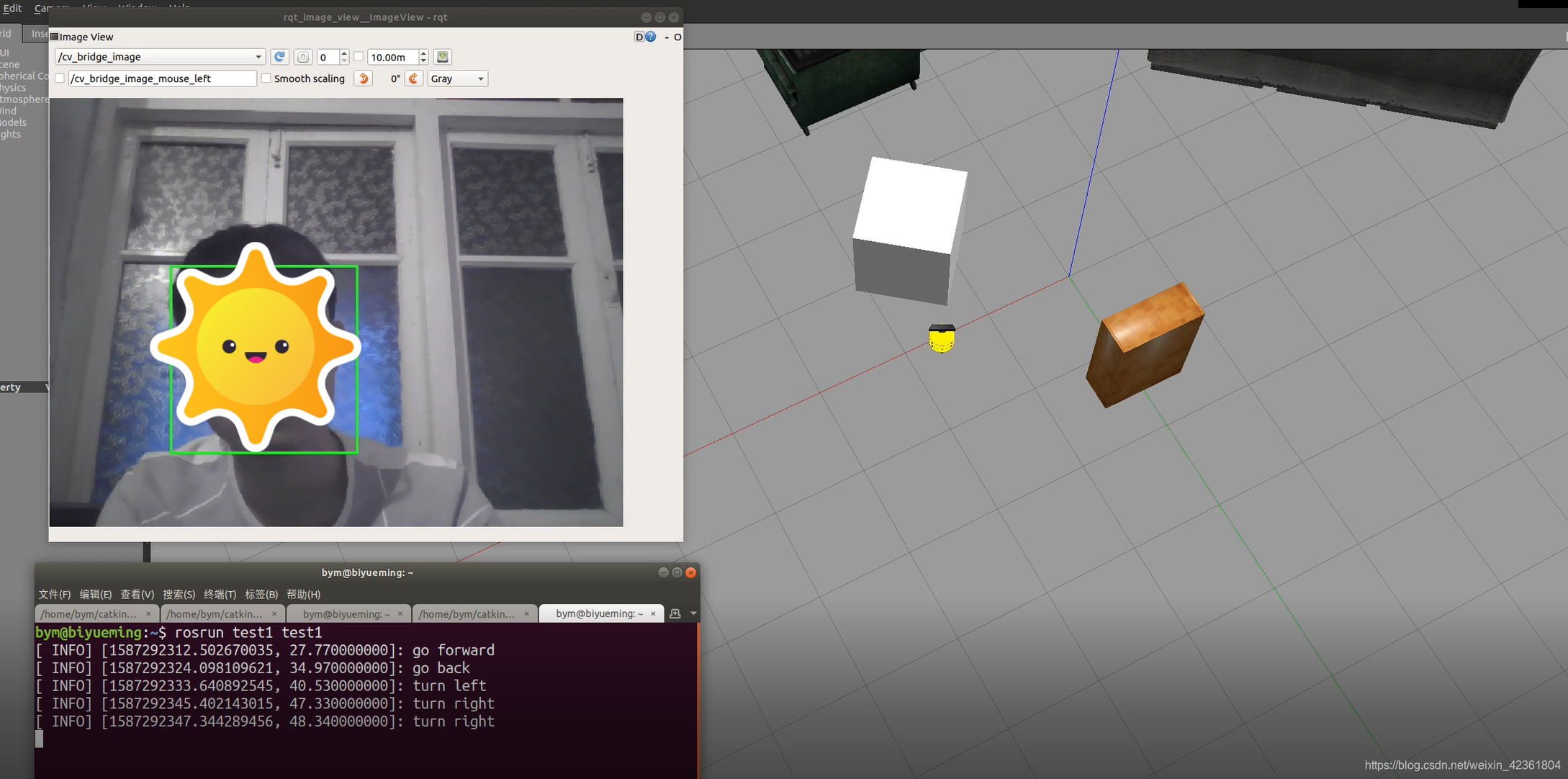1568x779 pixels.
Task: Click the 'turn left' terminal log line
Action: pos(261,686)
